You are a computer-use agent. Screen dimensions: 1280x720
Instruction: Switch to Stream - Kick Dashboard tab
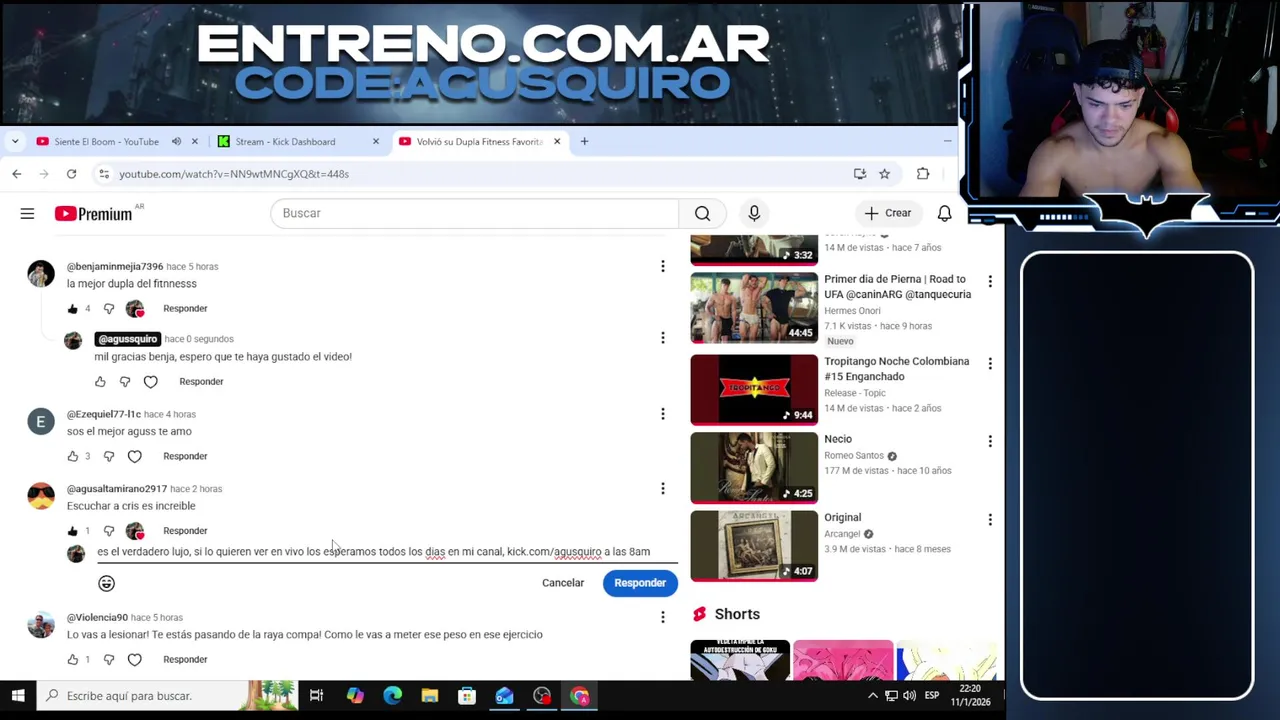click(x=285, y=142)
